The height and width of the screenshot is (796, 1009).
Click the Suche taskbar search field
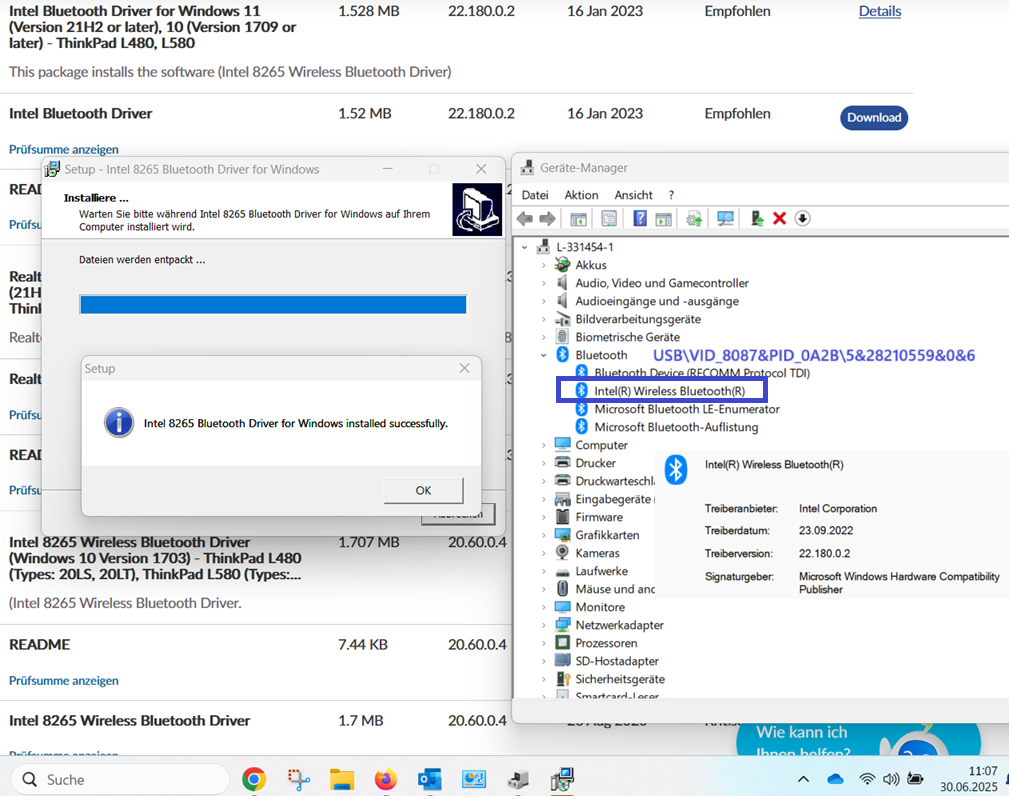tap(120, 779)
